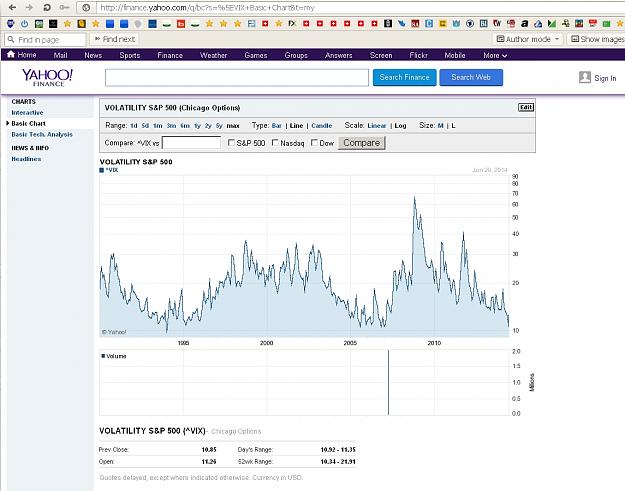Open the dark shield bookmark at bar start
This screenshot has width=625, height=491.
pyautogui.click(x=10, y=24)
